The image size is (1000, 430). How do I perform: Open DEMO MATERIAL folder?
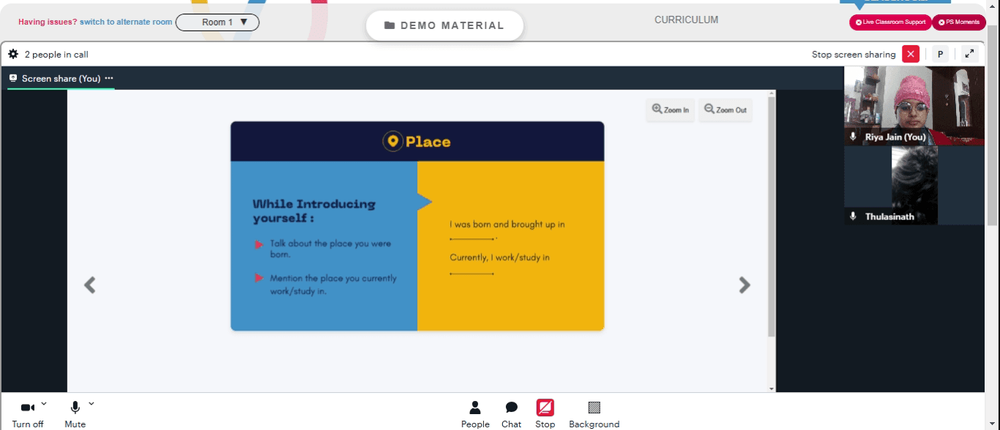(x=445, y=26)
